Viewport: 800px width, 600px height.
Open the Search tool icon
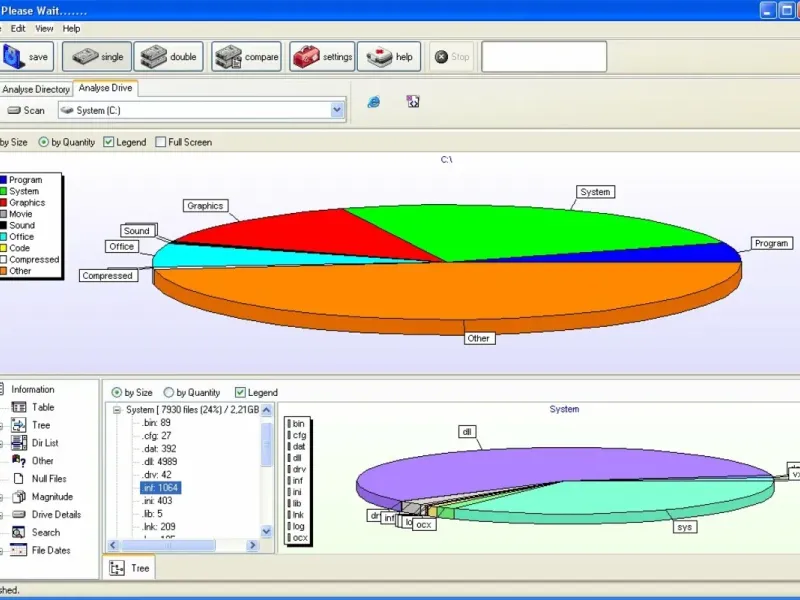point(19,532)
